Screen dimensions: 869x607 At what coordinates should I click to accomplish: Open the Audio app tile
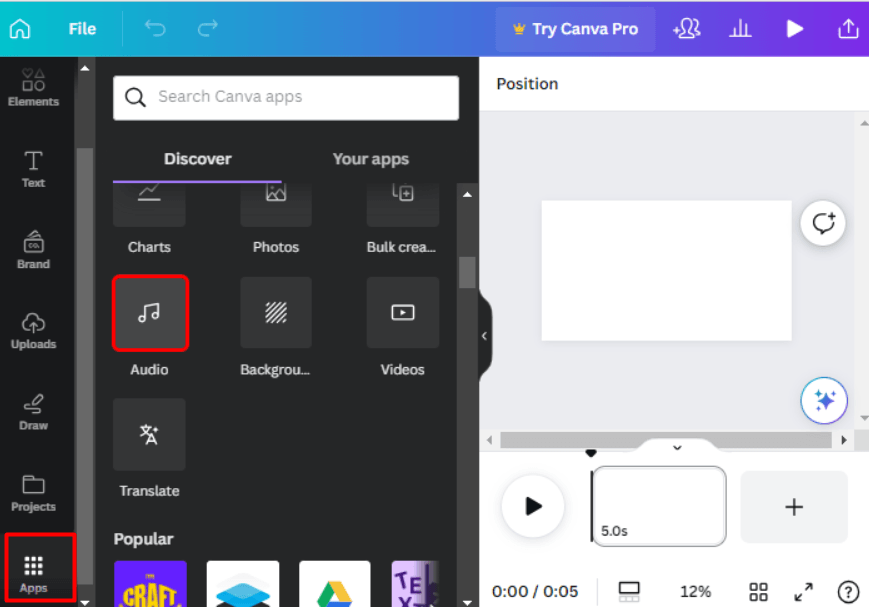click(150, 313)
